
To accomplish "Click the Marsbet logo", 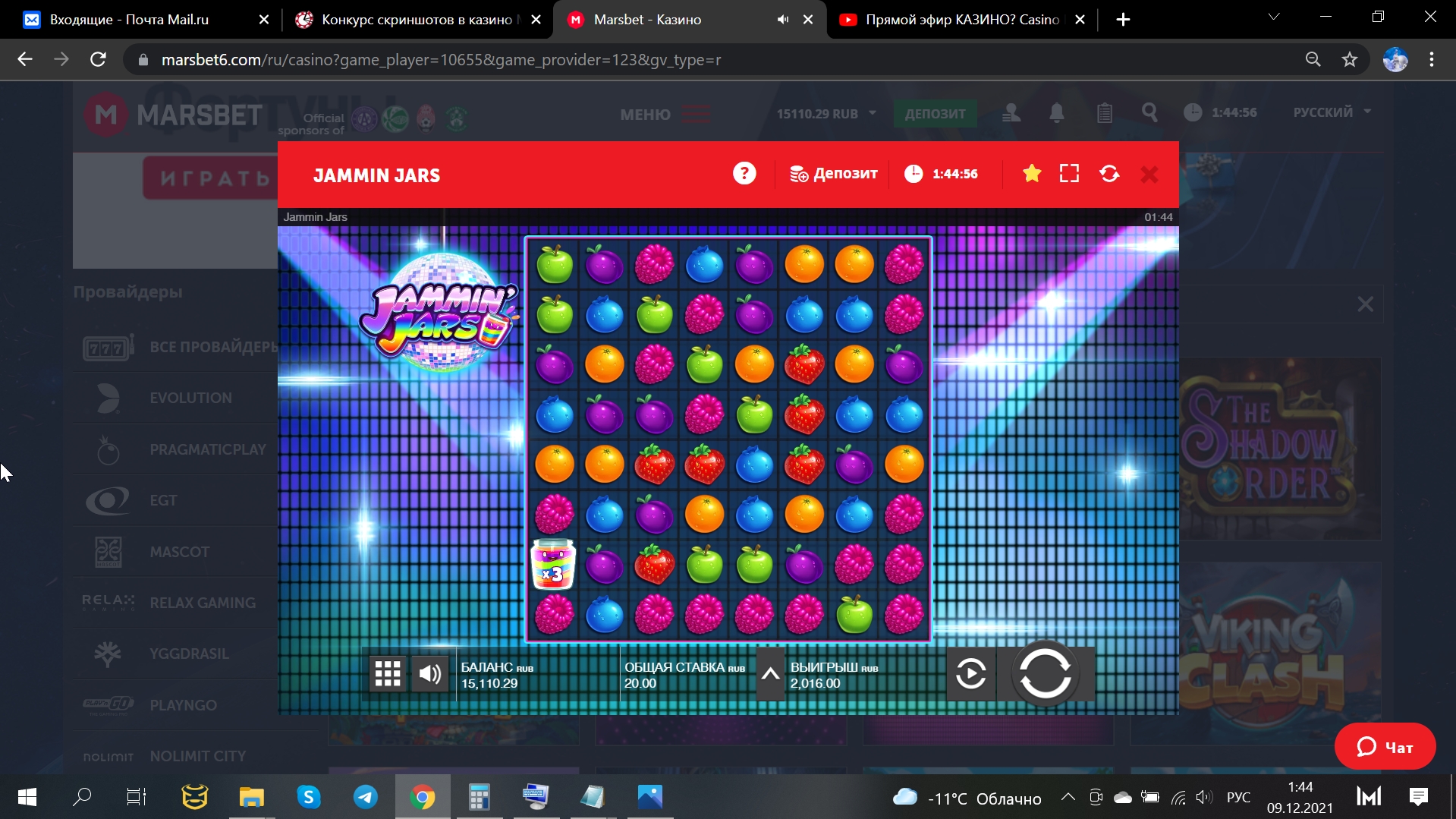I will [x=173, y=115].
